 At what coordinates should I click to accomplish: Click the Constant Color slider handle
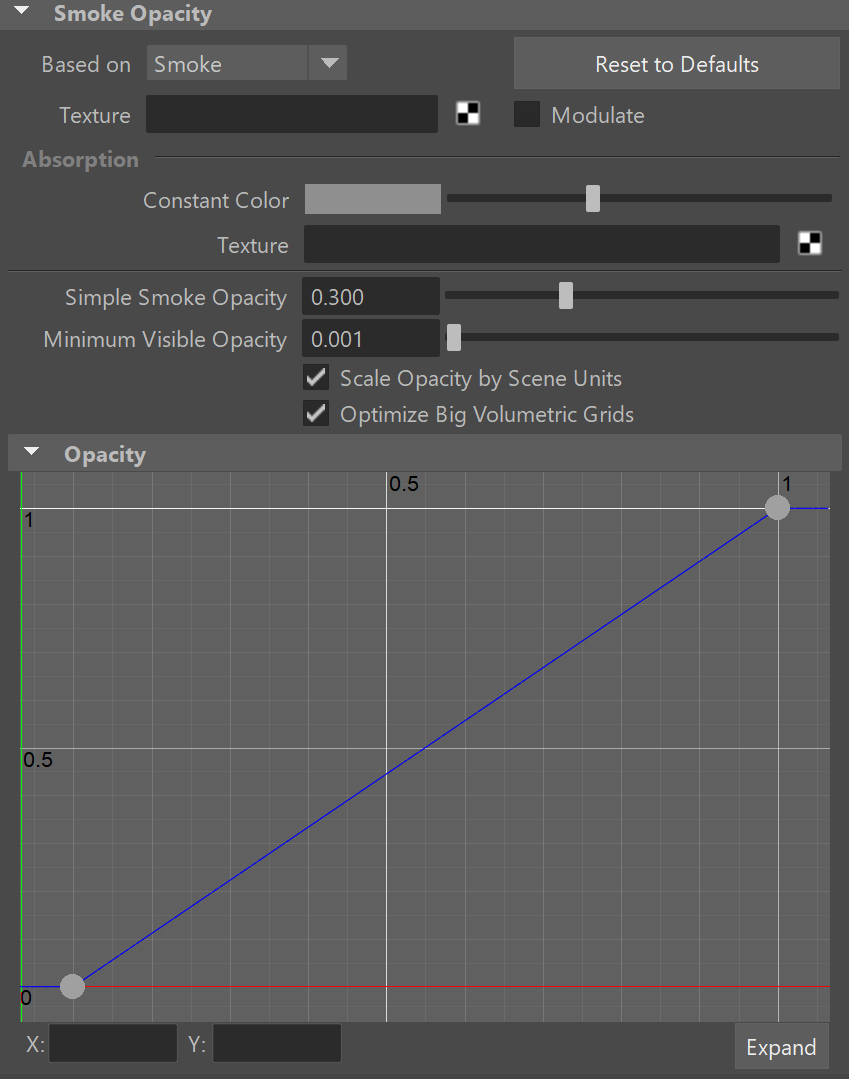pyautogui.click(x=592, y=199)
